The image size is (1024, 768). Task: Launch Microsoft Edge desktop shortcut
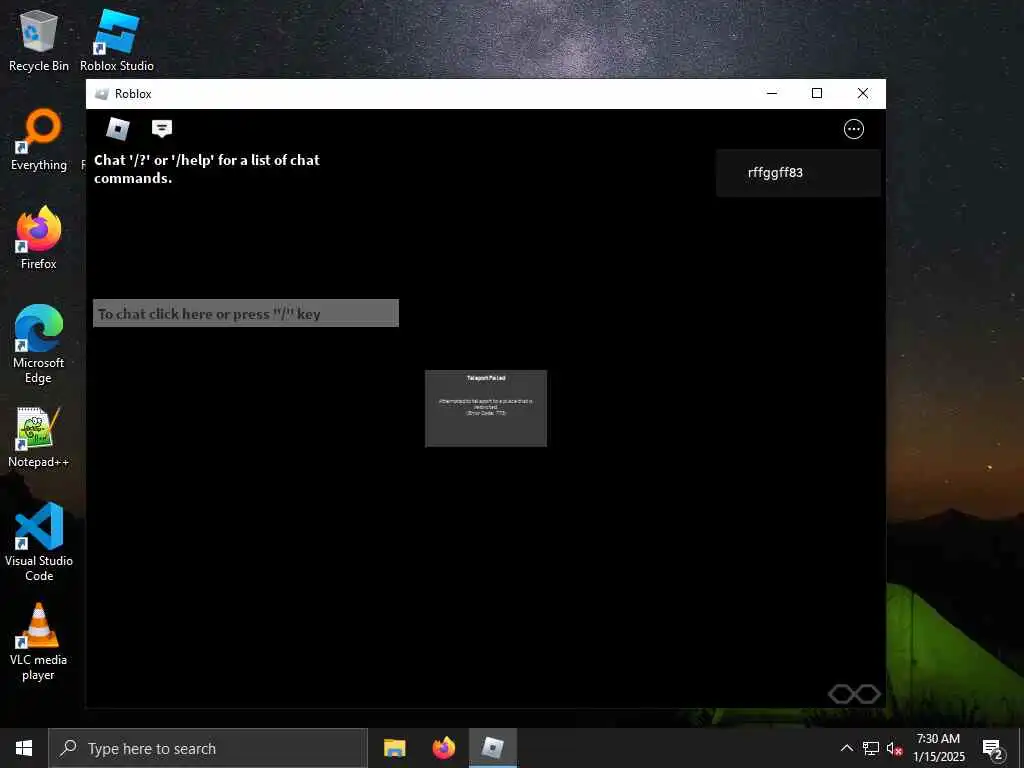pyautogui.click(x=39, y=344)
